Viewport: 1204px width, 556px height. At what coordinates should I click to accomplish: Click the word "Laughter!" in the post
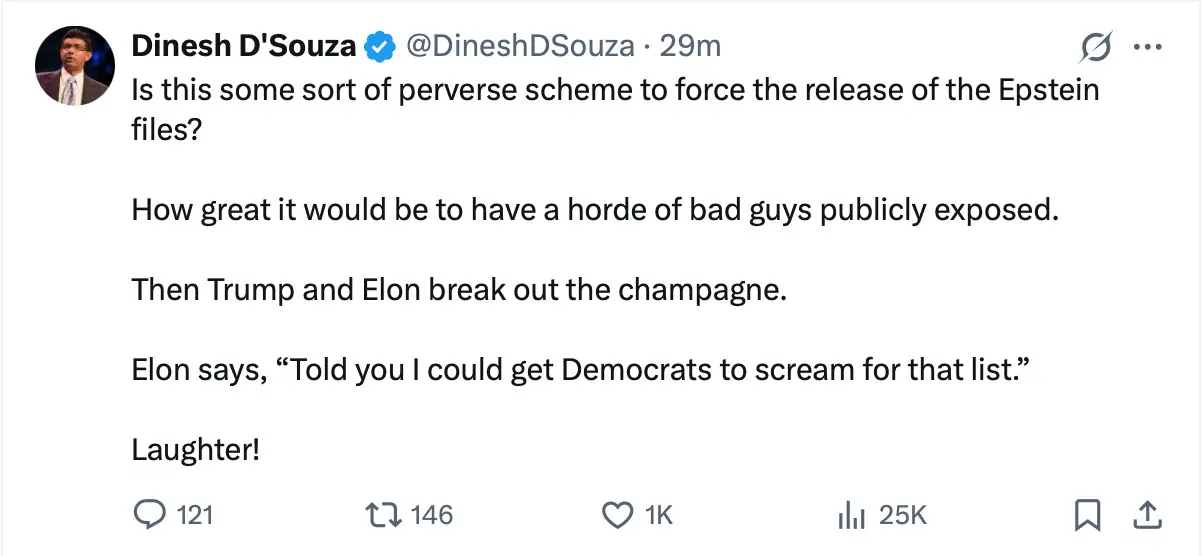(195, 451)
